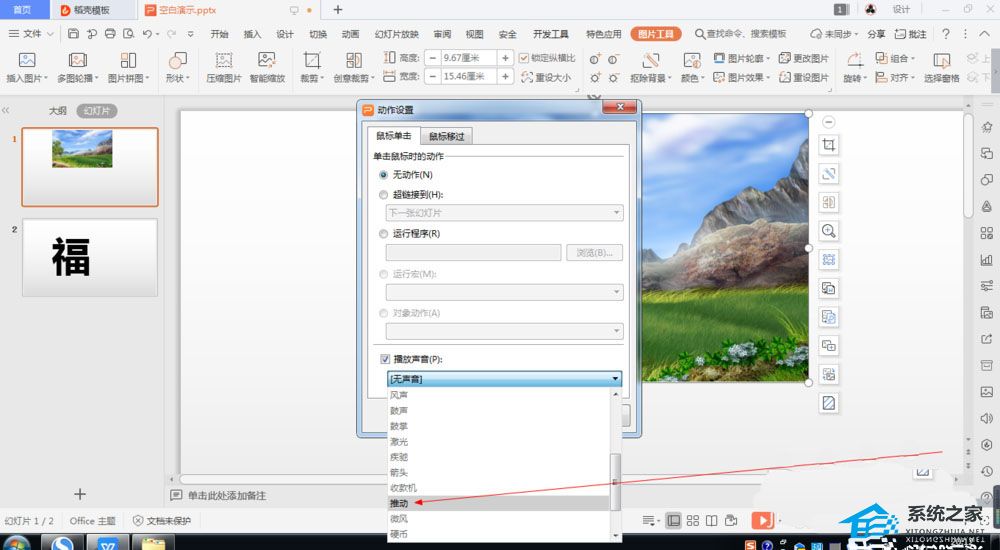Click the crop icon in floating picture toolbar

[x=828, y=146]
